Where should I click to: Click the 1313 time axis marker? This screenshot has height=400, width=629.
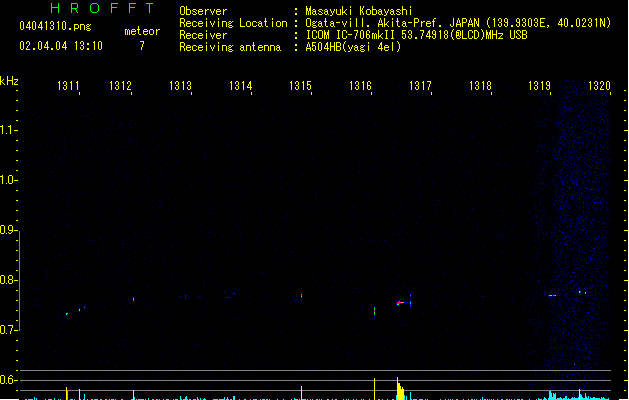point(180,86)
